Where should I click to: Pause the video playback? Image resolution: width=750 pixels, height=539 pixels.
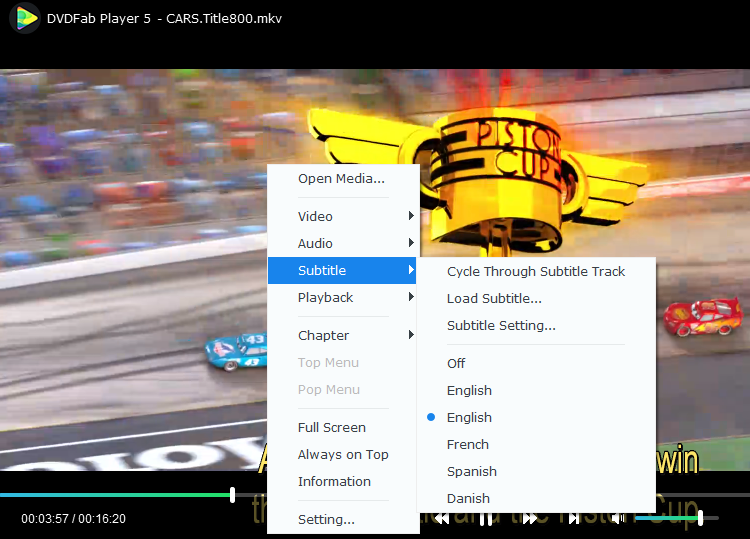point(485,518)
